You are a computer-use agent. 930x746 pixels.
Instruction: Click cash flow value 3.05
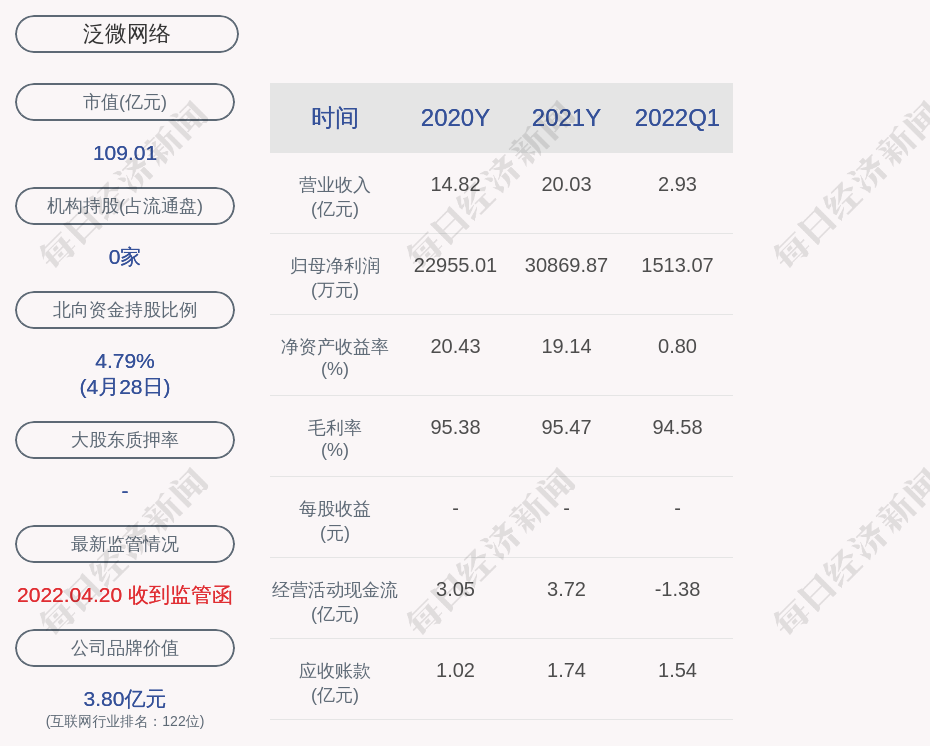point(455,589)
